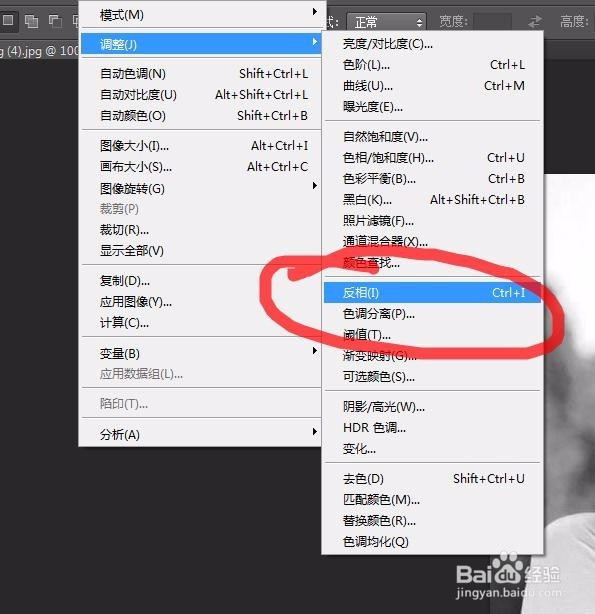Open 颜色查找... adjustment
Screen dimensions: 595x614
(x=432, y=263)
